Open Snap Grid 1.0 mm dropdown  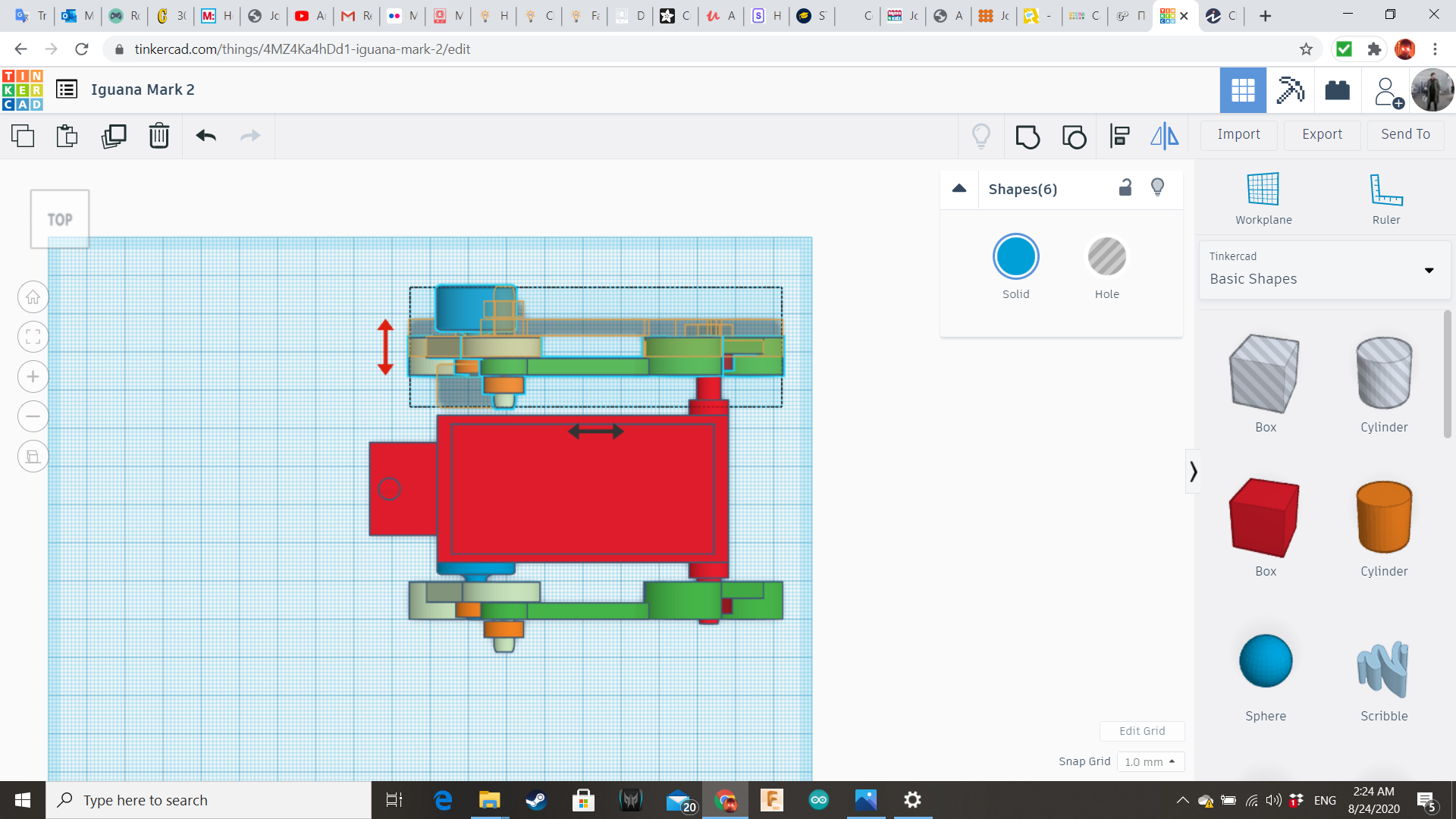pyautogui.click(x=1150, y=761)
